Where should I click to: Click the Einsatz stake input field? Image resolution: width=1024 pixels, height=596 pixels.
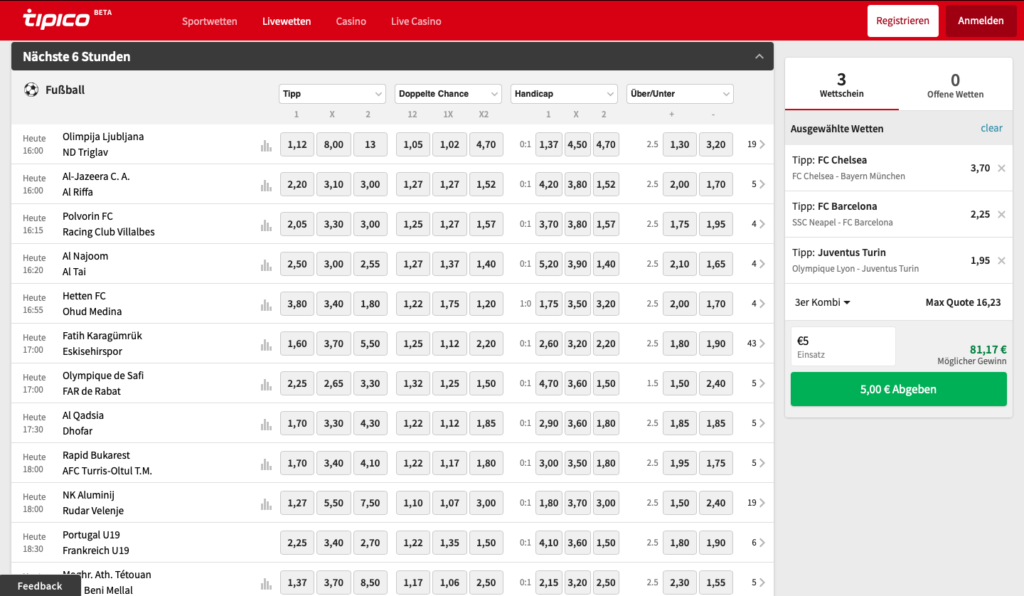843,346
